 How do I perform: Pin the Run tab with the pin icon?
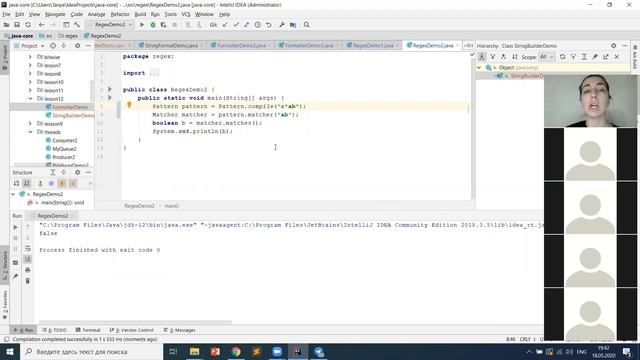pyautogui.click(x=16, y=277)
